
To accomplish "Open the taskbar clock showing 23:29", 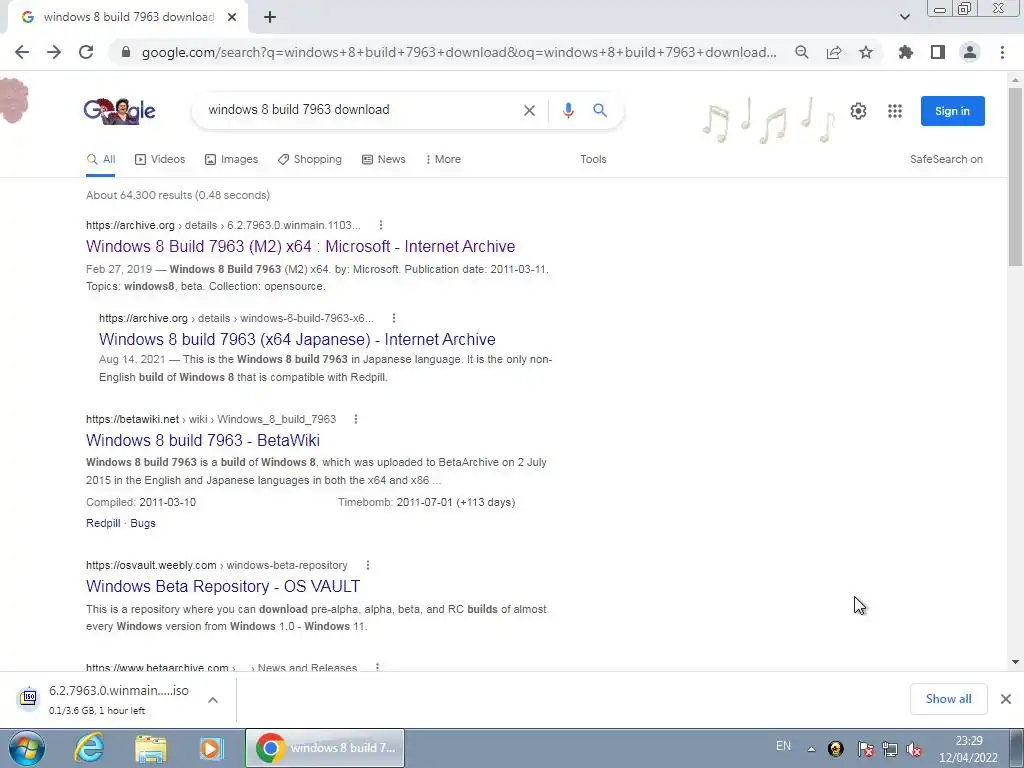I will [968, 749].
